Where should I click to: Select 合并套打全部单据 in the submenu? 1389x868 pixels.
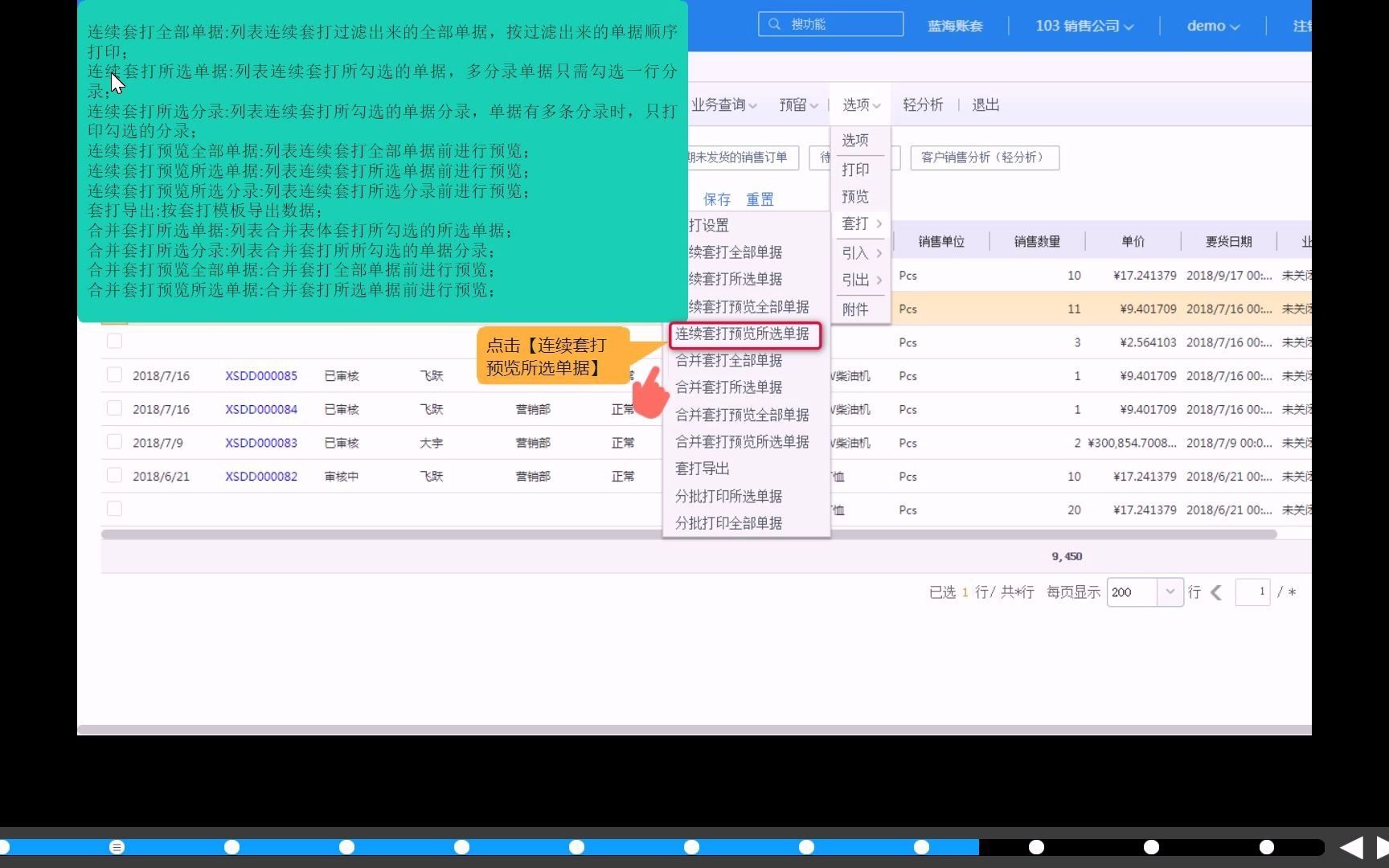729,361
